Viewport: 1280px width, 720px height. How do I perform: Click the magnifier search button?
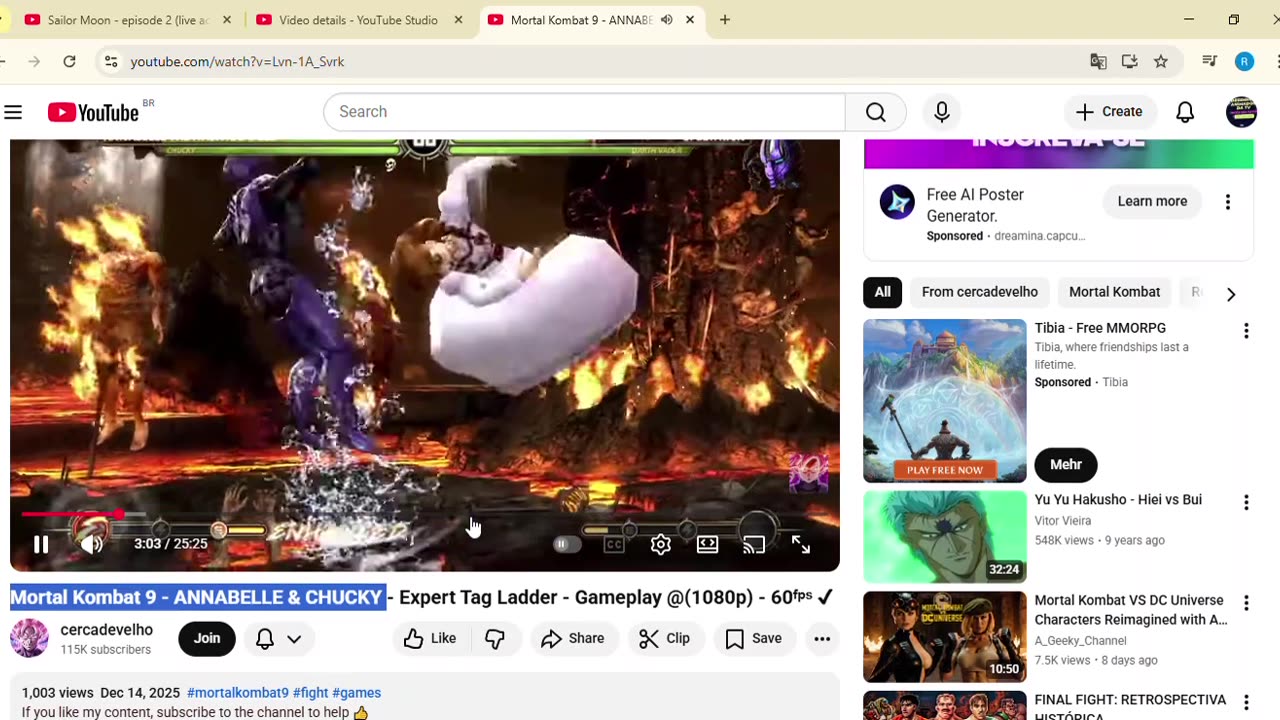875,112
